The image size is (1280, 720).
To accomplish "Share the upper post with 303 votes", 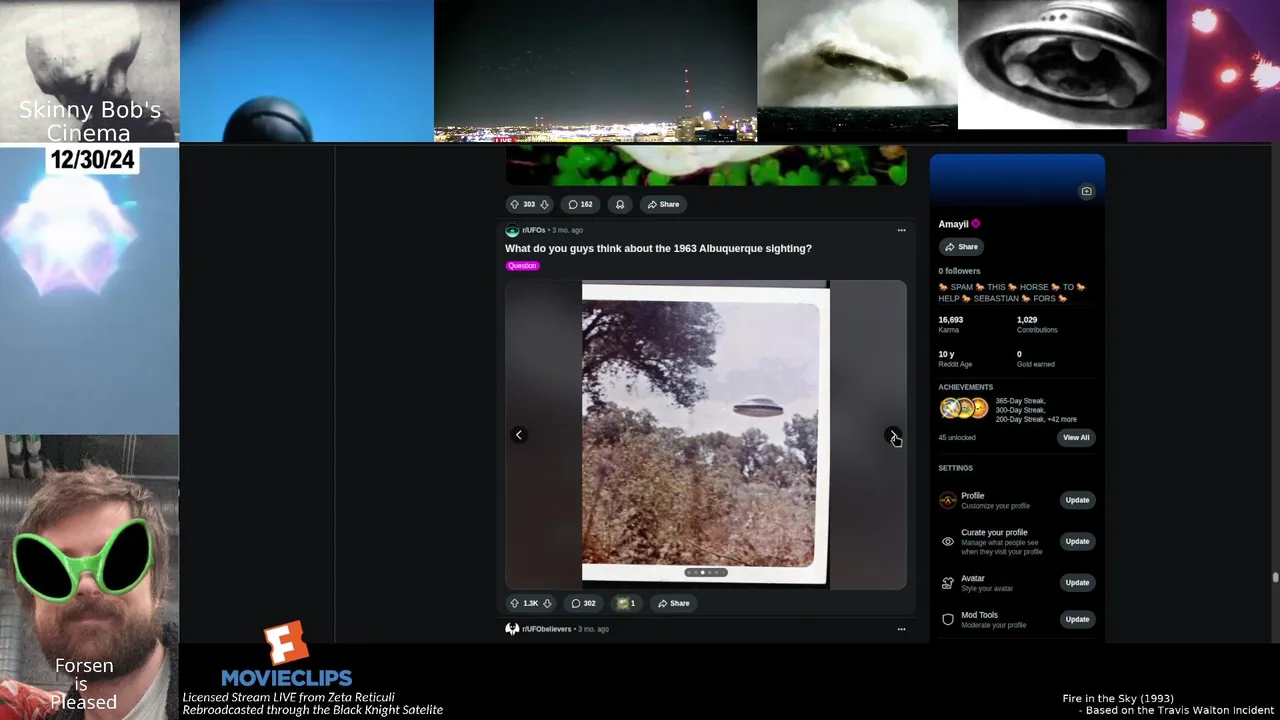I will point(663,204).
